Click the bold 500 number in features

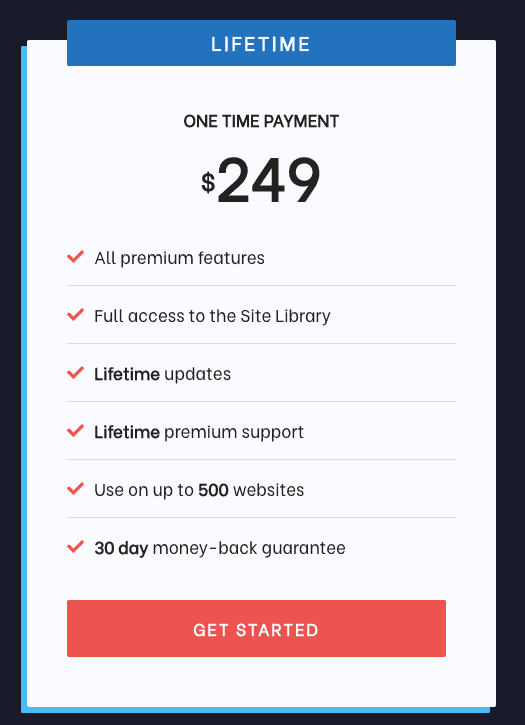coord(213,490)
